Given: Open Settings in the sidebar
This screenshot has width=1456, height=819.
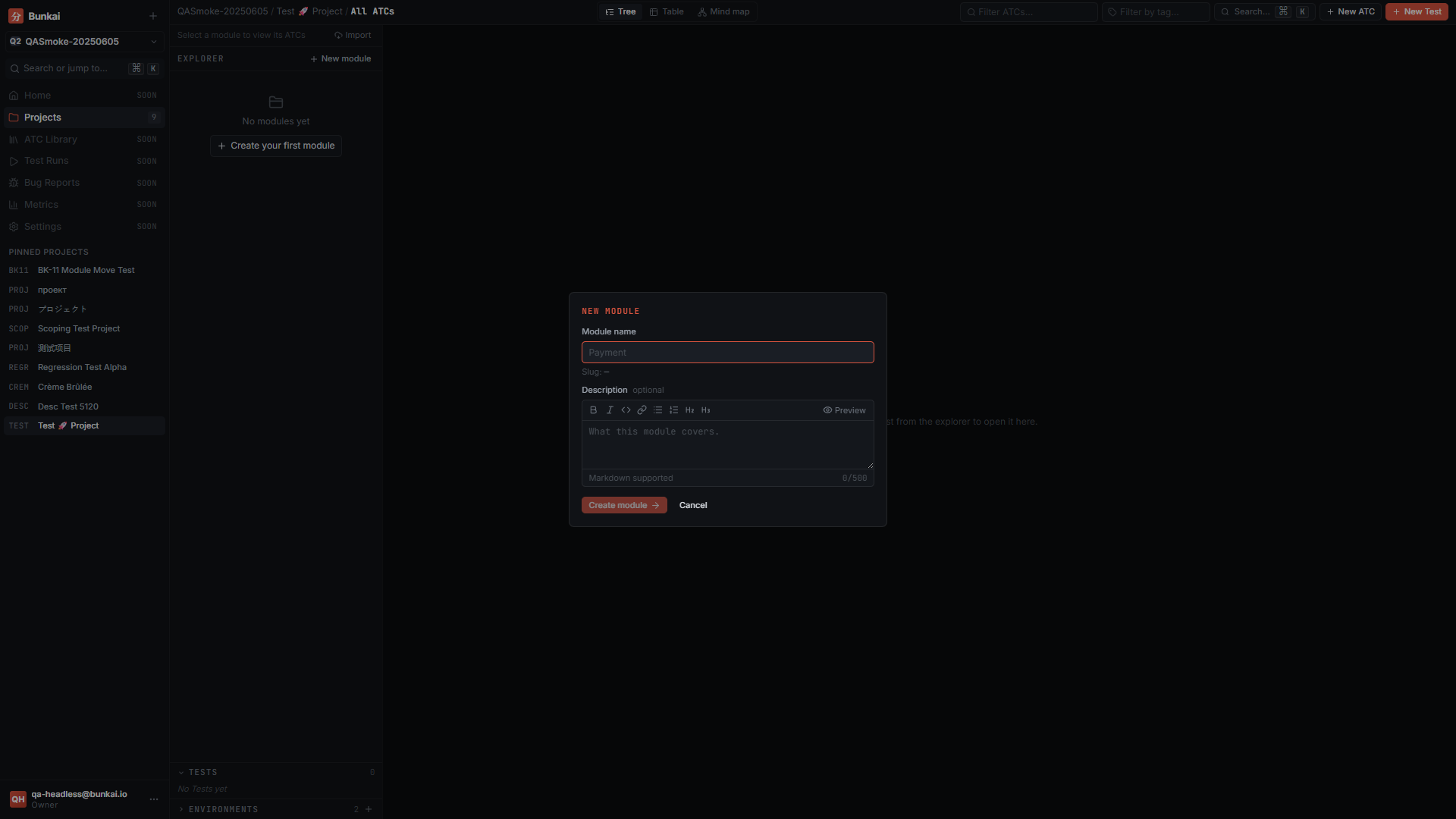Looking at the screenshot, I should [x=83, y=227].
